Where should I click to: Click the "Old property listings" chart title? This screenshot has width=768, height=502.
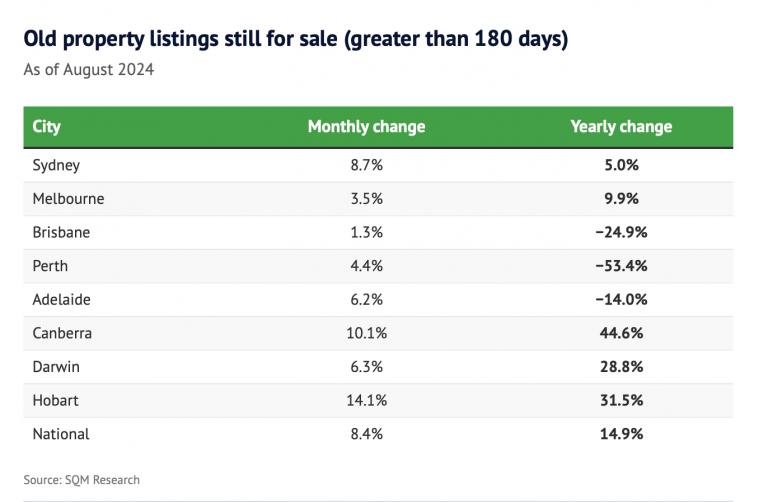tap(296, 41)
